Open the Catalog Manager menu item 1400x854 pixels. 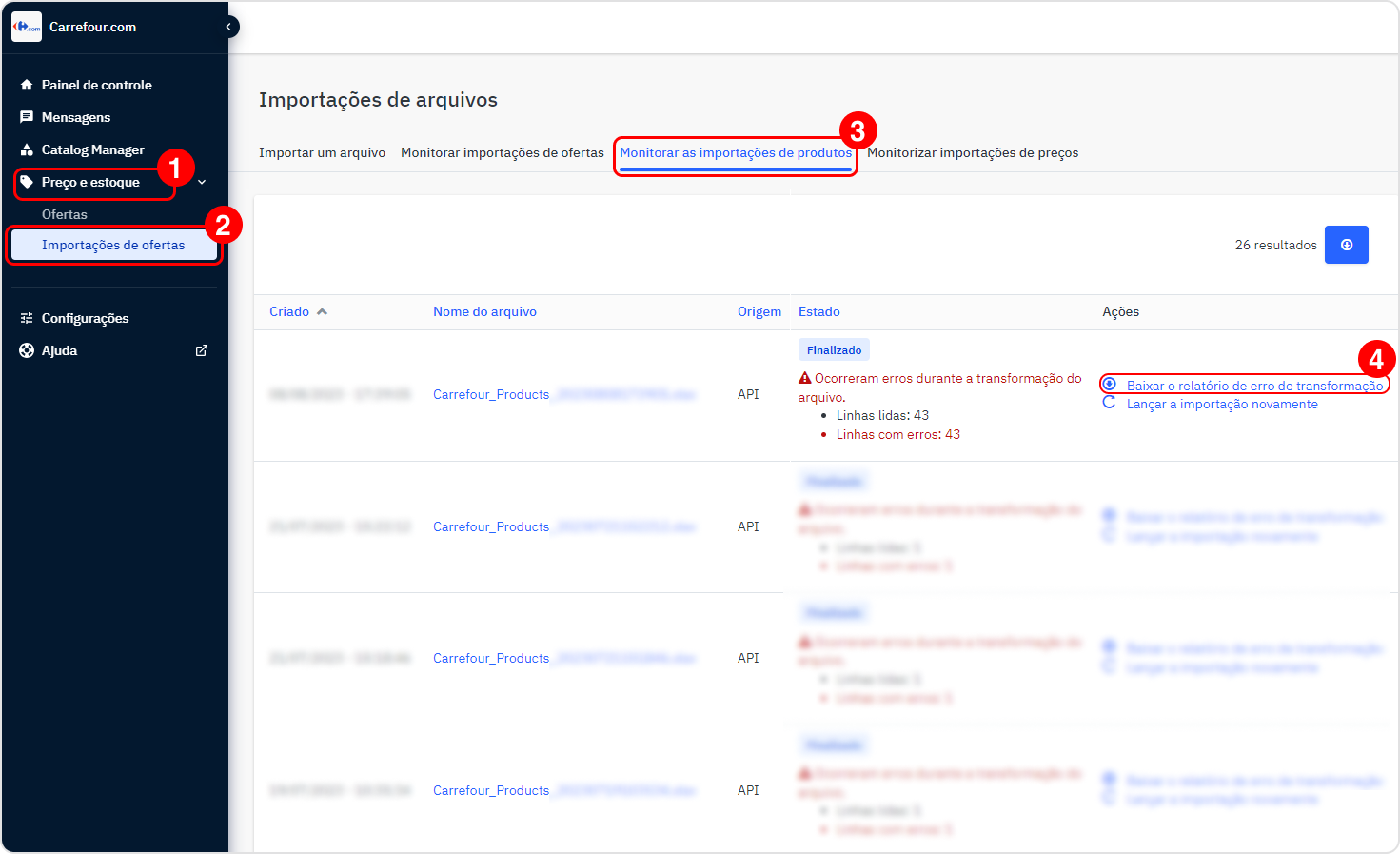point(93,149)
